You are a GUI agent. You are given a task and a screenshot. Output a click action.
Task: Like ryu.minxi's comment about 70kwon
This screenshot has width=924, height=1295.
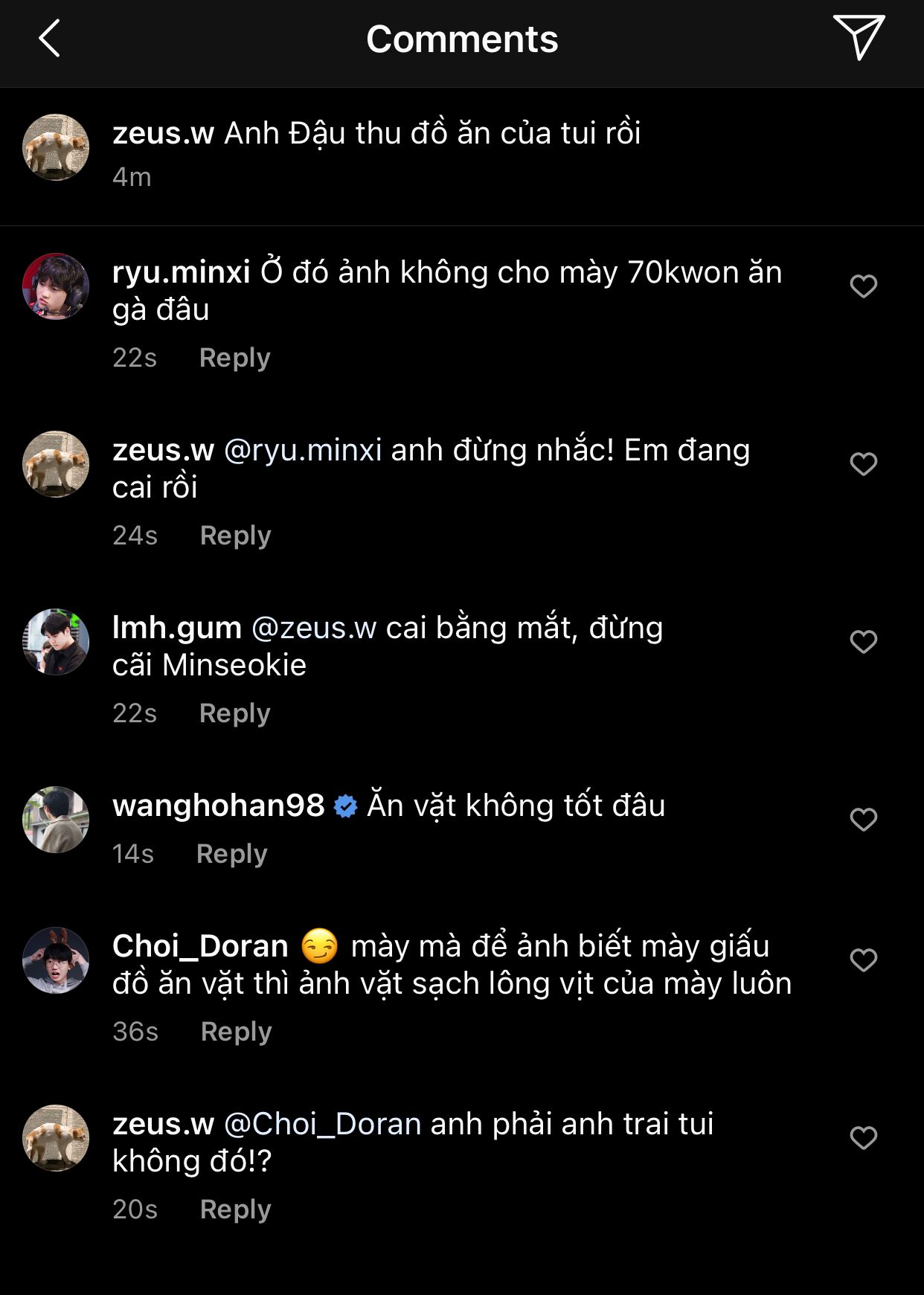pyautogui.click(x=863, y=286)
